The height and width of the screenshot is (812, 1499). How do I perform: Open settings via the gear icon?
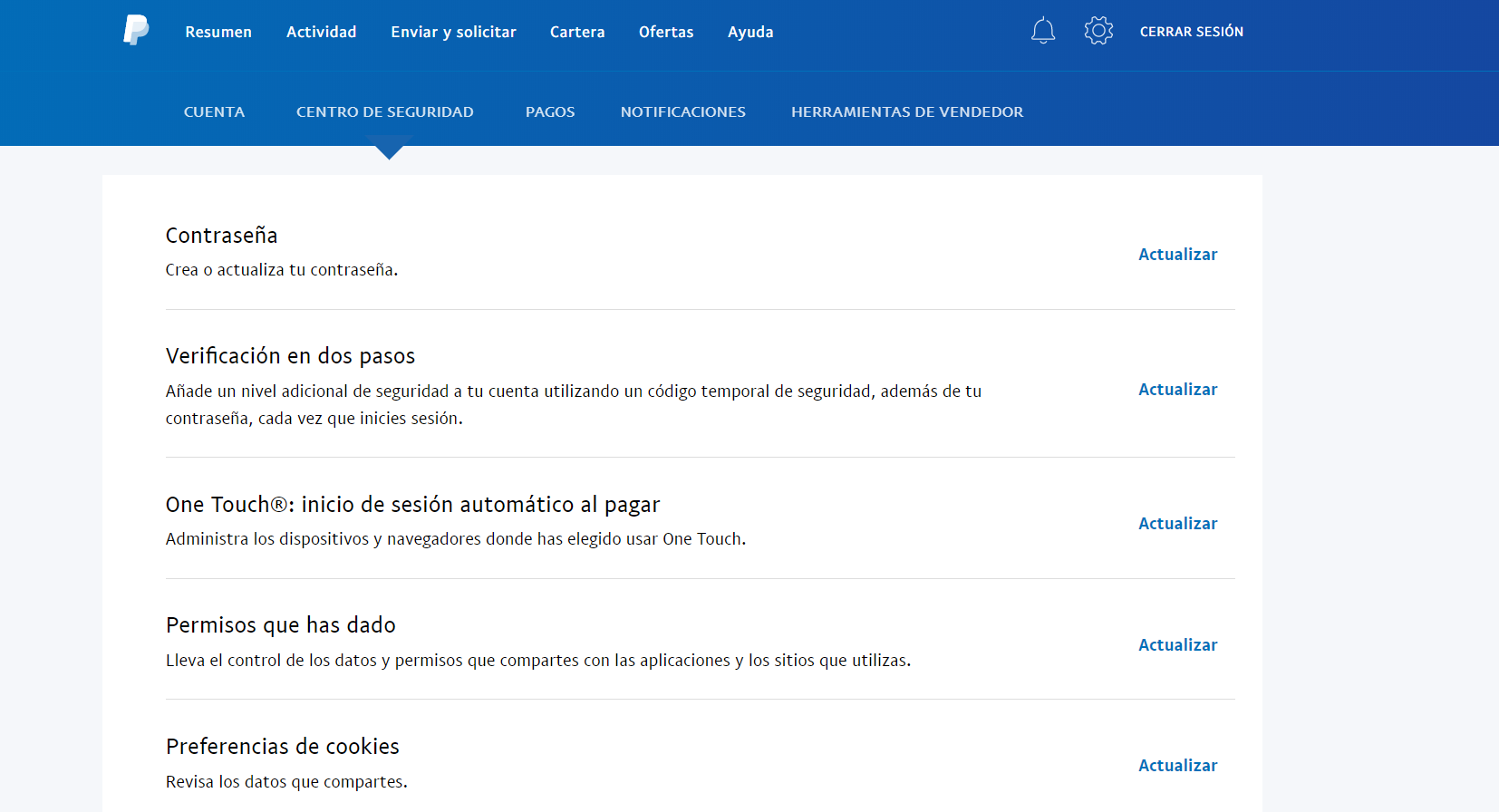[x=1098, y=31]
